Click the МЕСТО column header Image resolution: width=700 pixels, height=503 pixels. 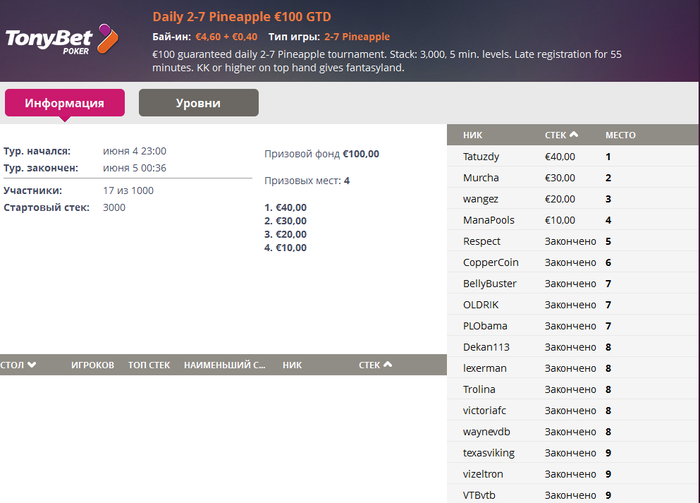click(x=620, y=135)
